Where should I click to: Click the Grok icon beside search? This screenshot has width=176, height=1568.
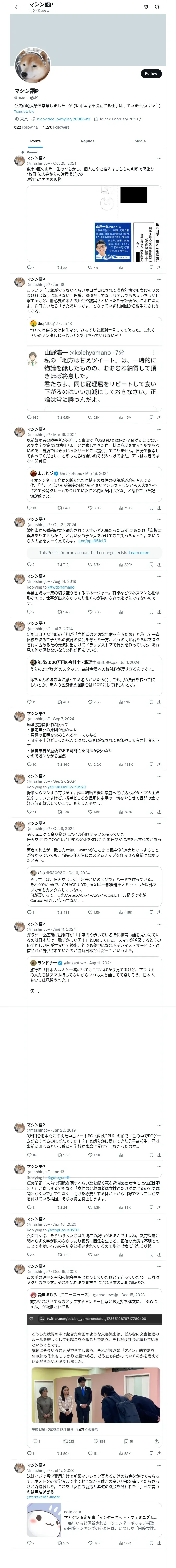point(146,7)
